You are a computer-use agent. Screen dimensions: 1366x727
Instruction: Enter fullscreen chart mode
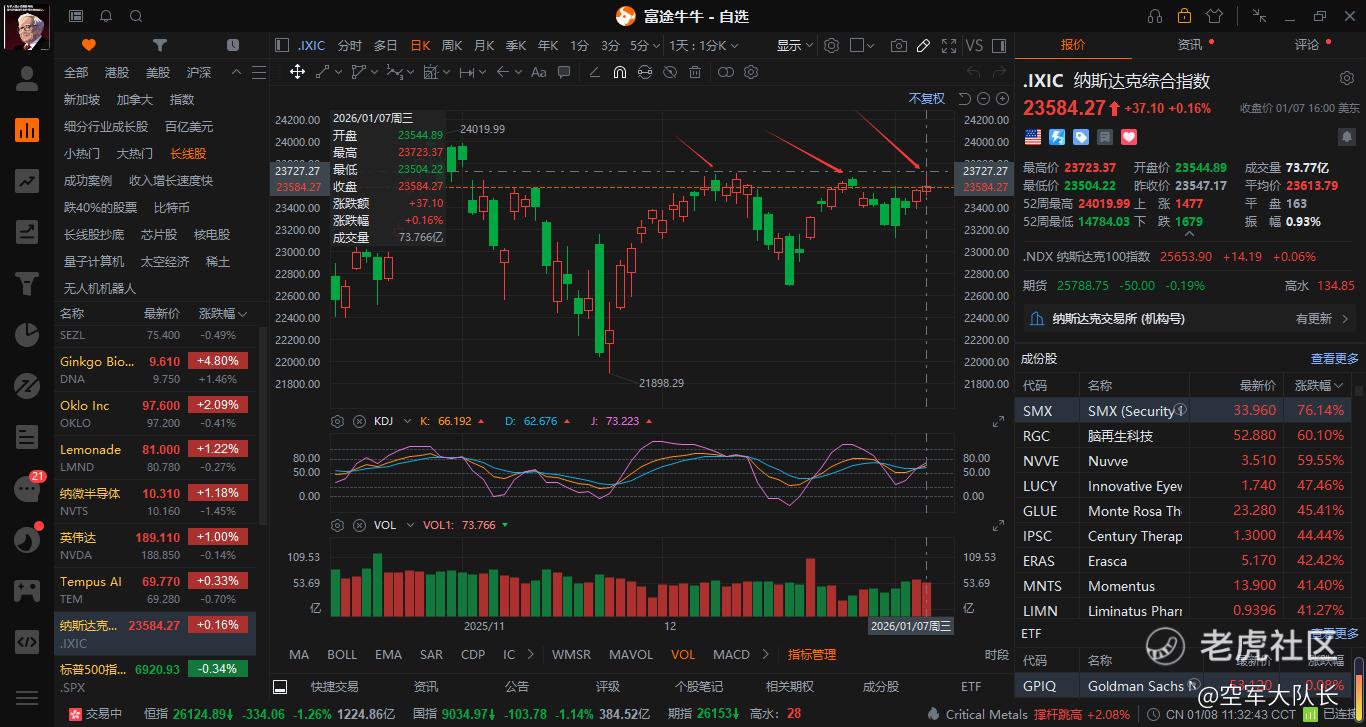click(x=948, y=46)
